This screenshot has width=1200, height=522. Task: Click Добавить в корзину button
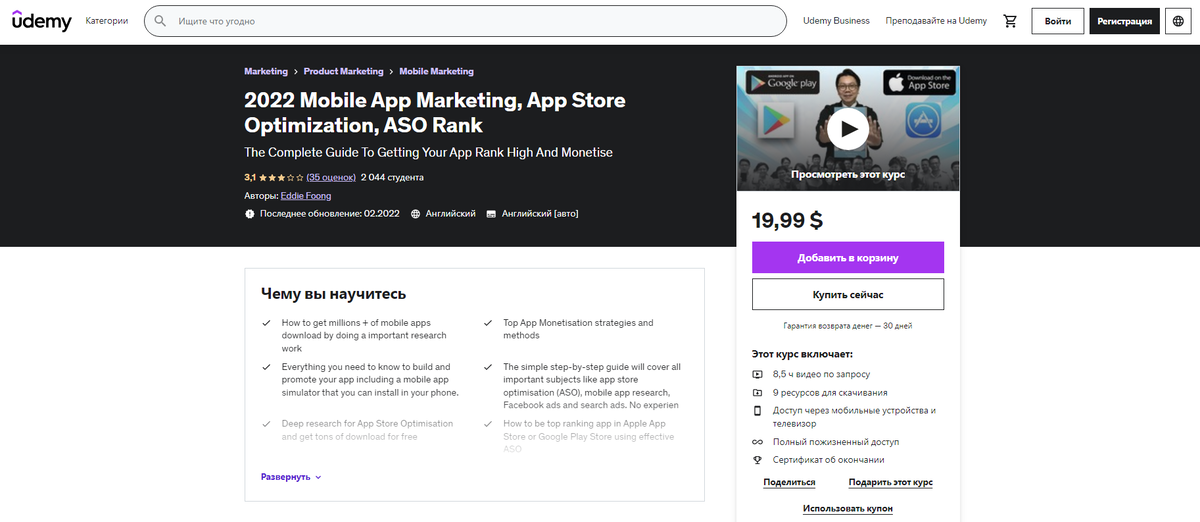click(x=848, y=257)
